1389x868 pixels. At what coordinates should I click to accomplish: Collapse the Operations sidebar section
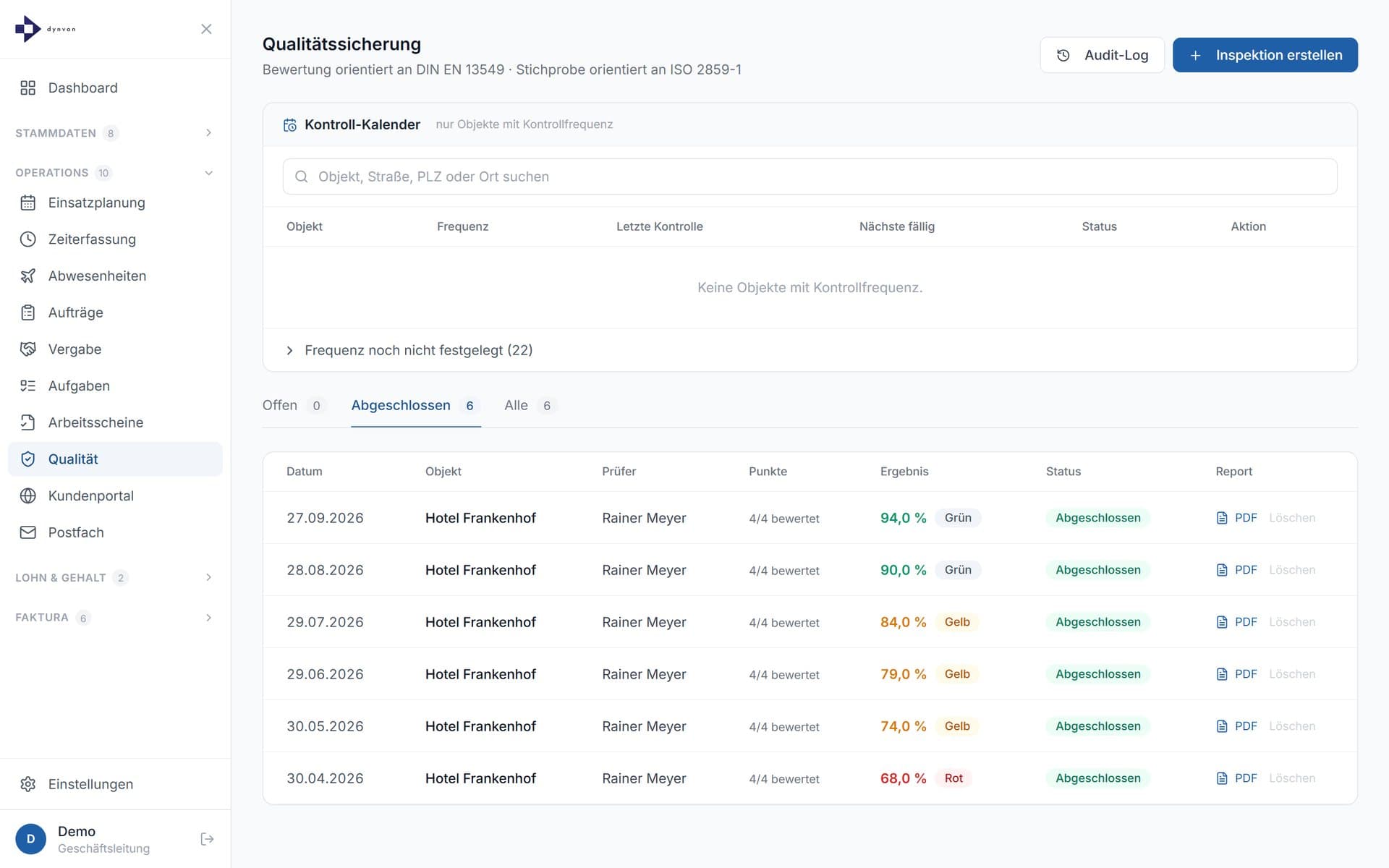(115, 173)
